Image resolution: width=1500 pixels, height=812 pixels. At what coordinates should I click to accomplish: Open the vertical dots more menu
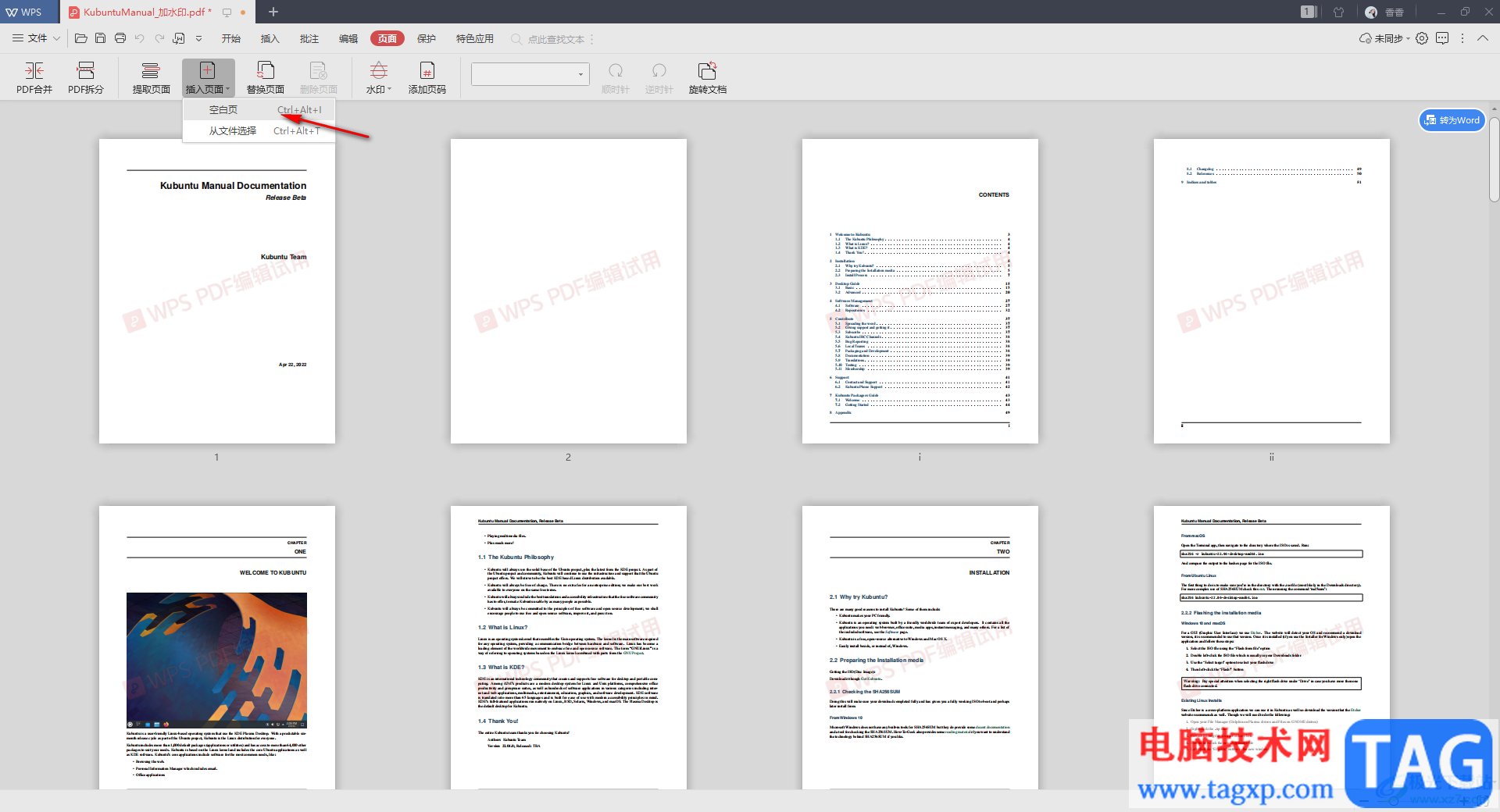(x=1462, y=38)
